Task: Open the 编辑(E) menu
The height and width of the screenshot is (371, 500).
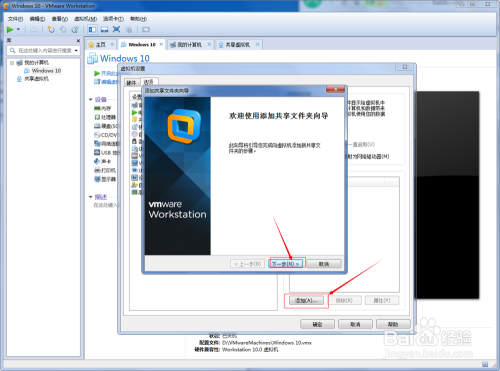Action: click(x=37, y=19)
